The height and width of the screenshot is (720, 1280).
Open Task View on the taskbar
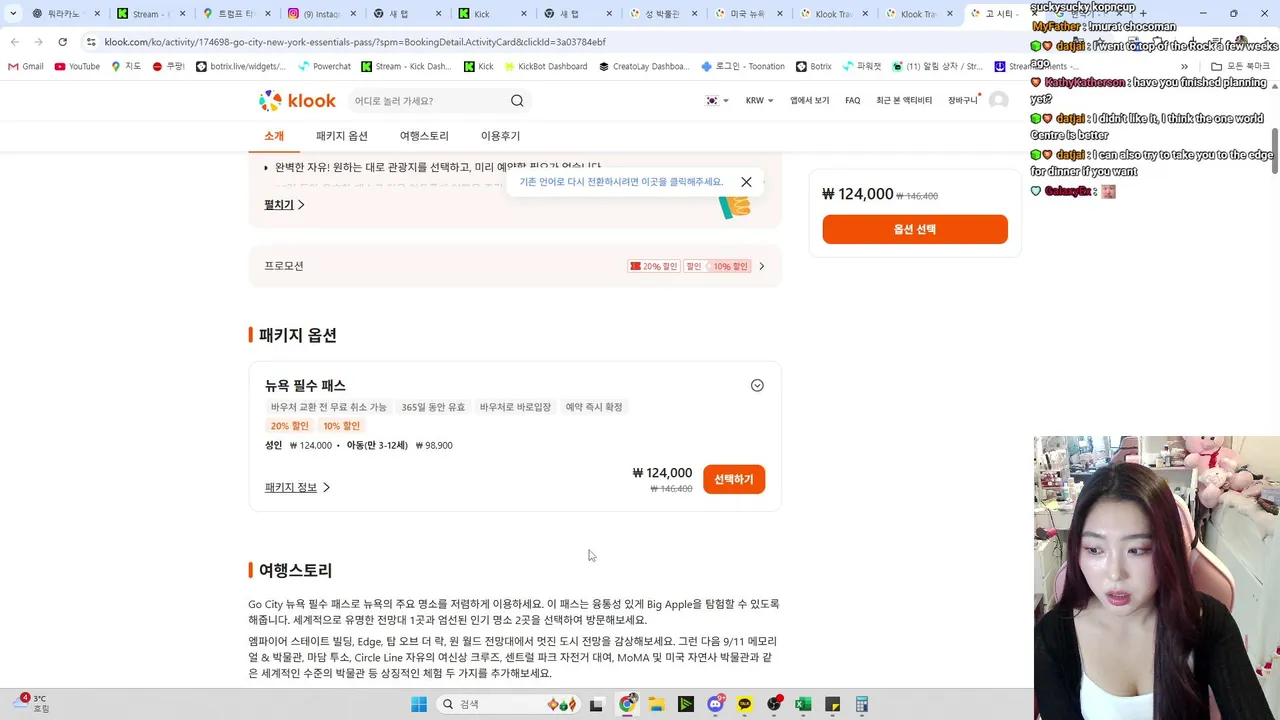(x=596, y=704)
